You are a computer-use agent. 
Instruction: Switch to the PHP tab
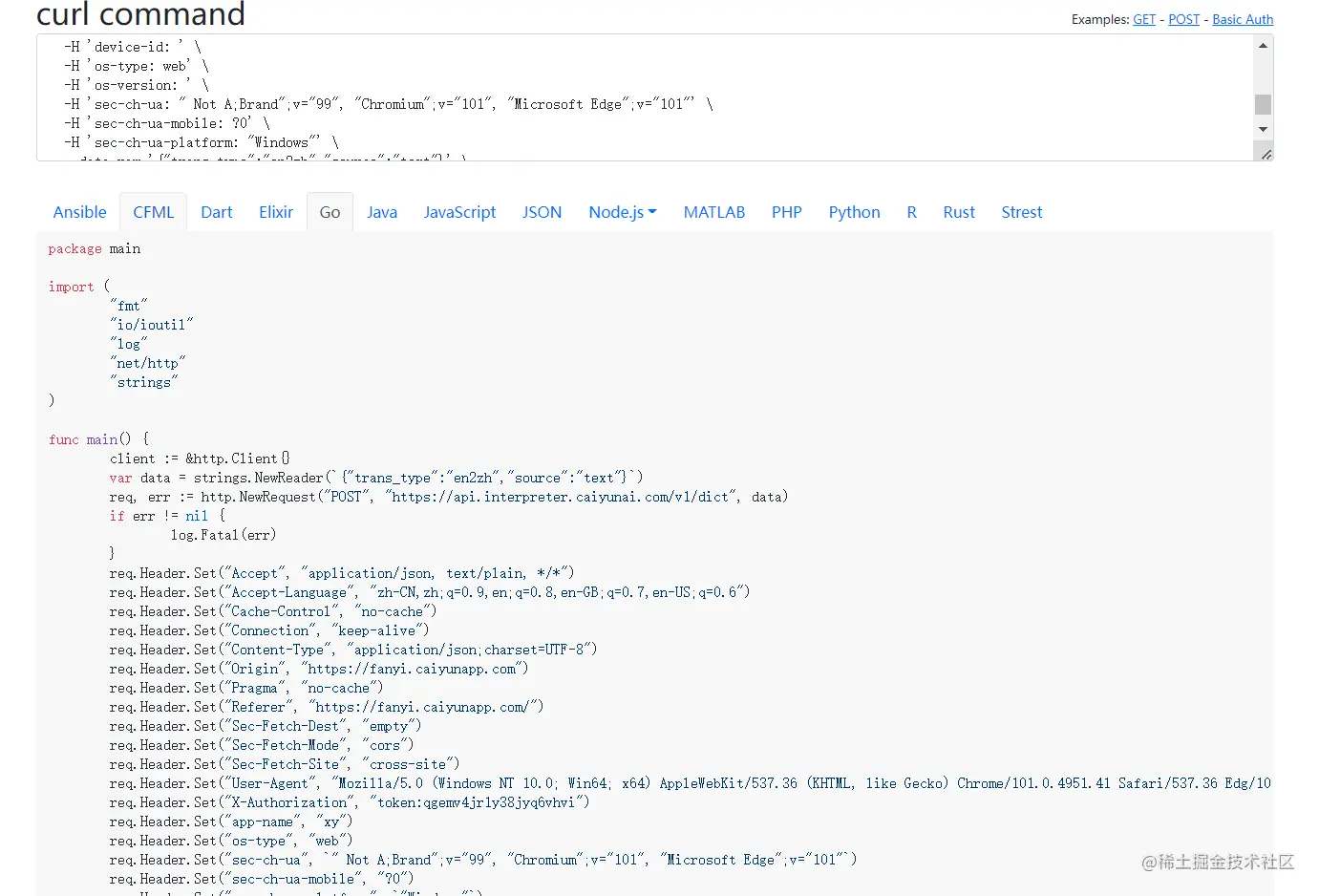[x=786, y=212]
